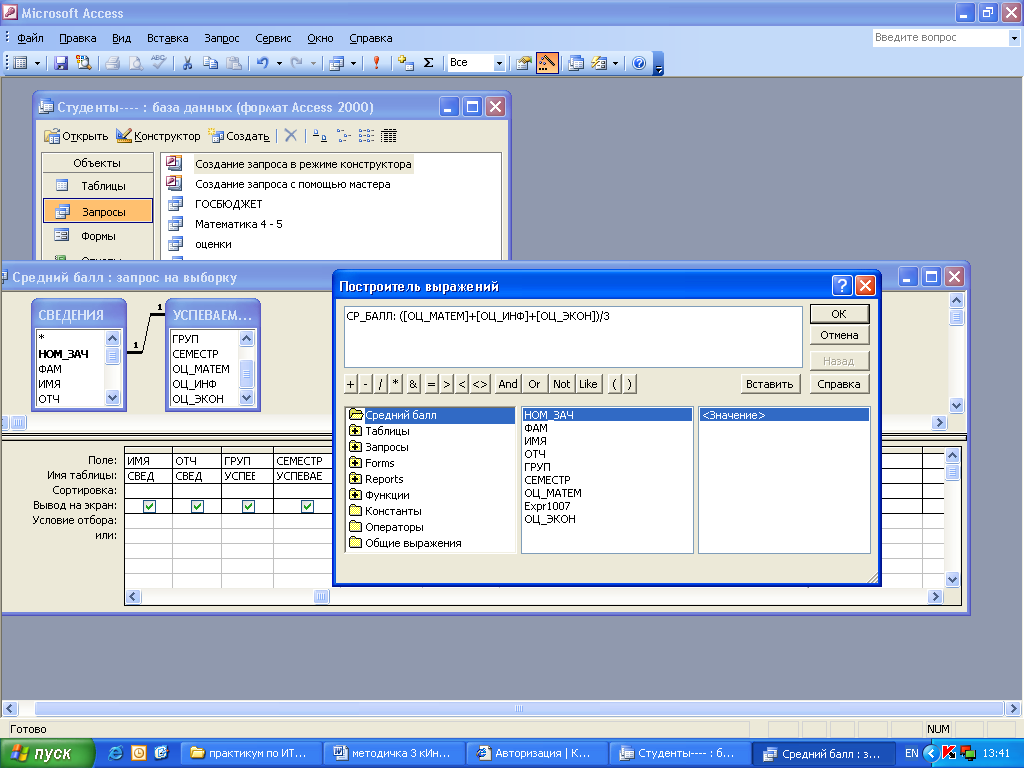Open the Файл menu
Screen dimensions: 1024x768
[x=30, y=38]
